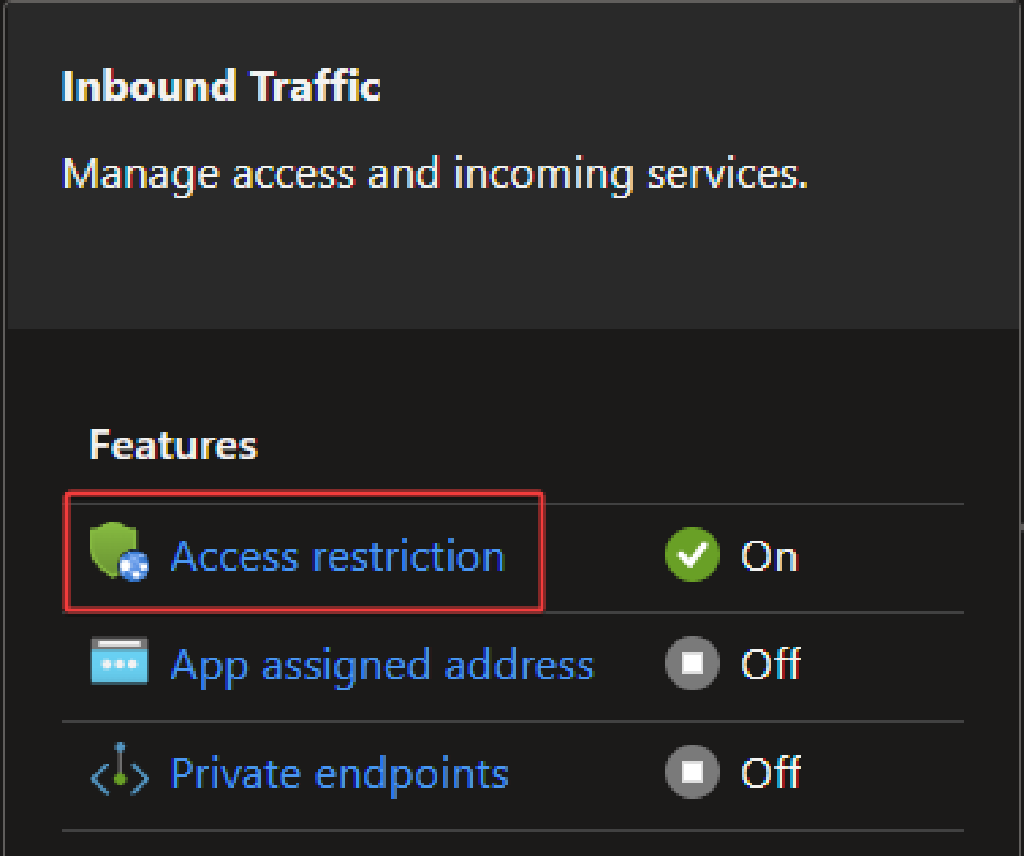
Task: Select the window-style icon near App assigned address
Action: pyautogui.click(x=120, y=663)
